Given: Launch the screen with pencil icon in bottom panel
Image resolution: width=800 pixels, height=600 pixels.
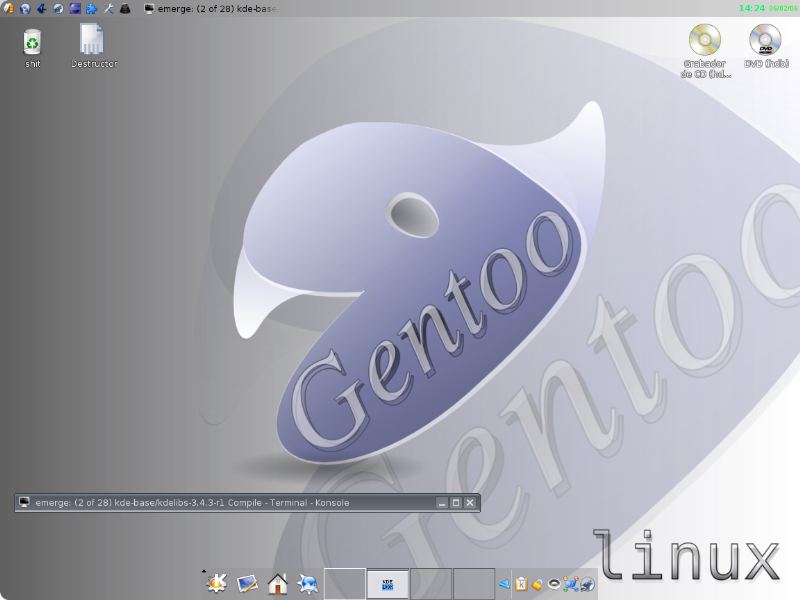Looking at the screenshot, I should [247, 584].
